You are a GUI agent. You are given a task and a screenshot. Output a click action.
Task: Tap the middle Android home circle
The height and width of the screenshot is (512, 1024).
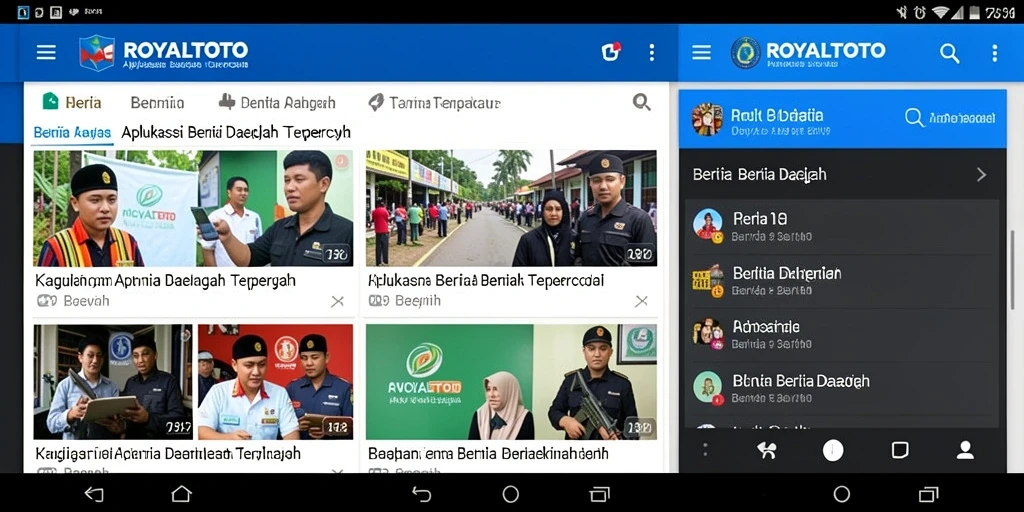pyautogui.click(x=511, y=494)
